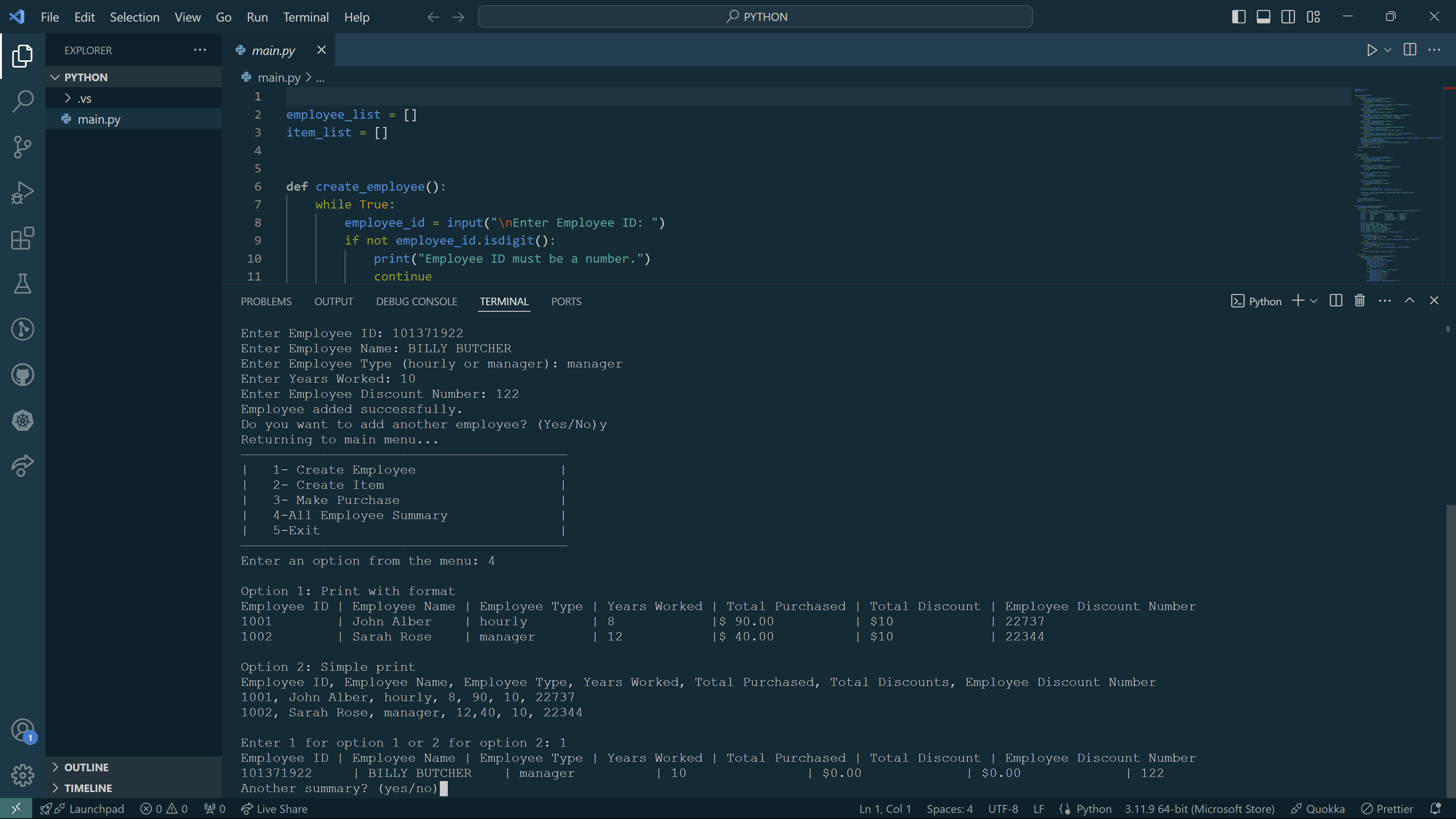Open editor More Actions ellipsis
This screenshot has width=1456, height=819.
pyautogui.click(x=1434, y=50)
